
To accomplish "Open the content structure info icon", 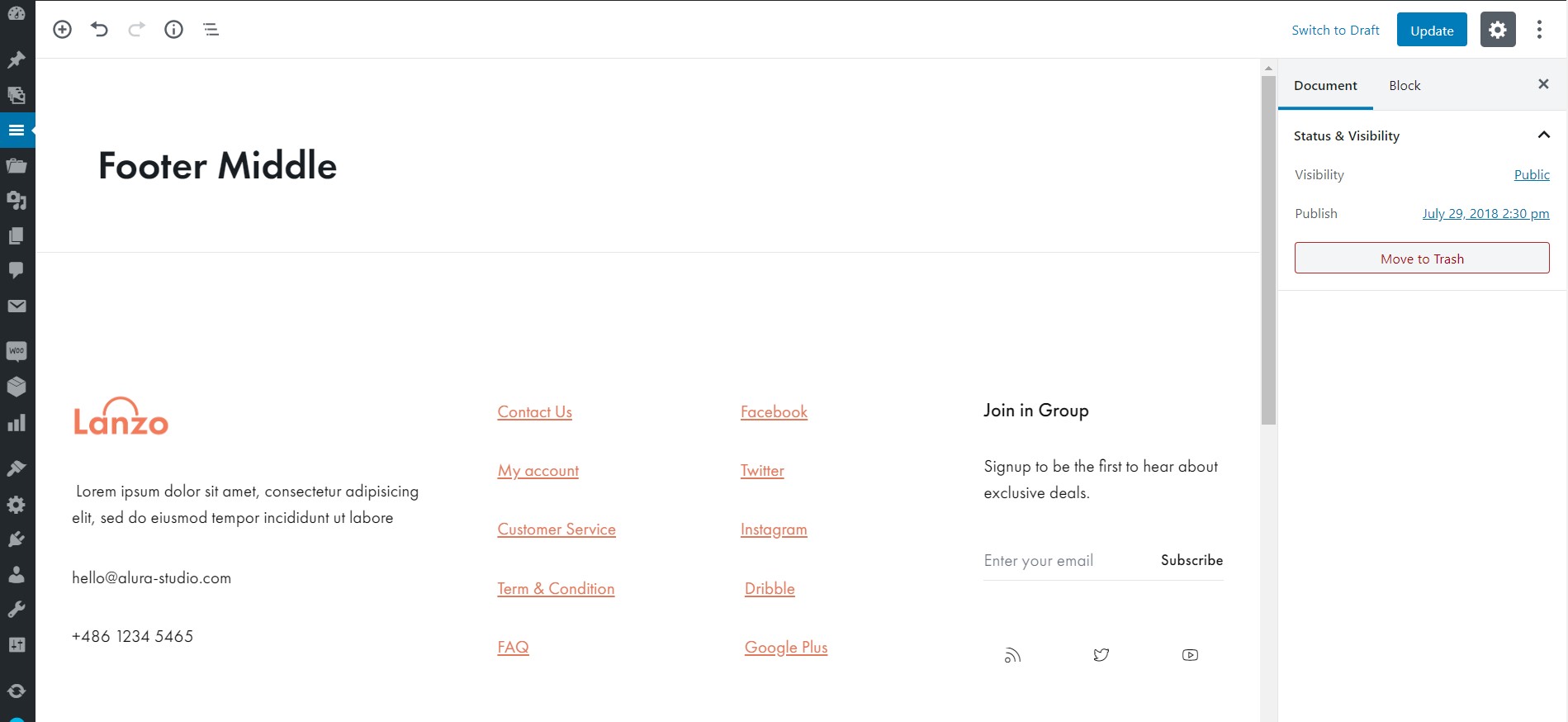I will click(x=173, y=30).
